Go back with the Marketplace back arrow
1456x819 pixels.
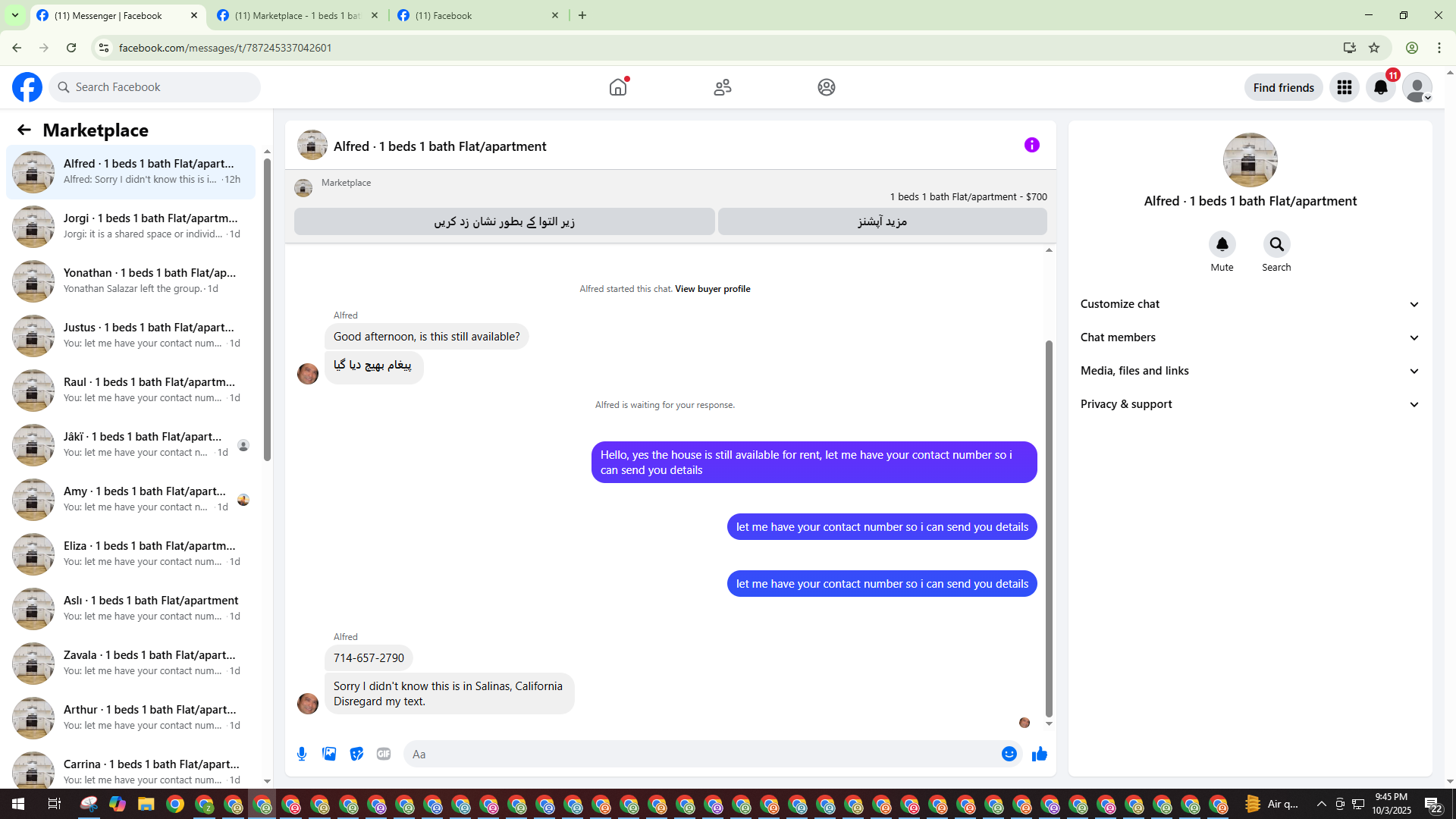[24, 130]
